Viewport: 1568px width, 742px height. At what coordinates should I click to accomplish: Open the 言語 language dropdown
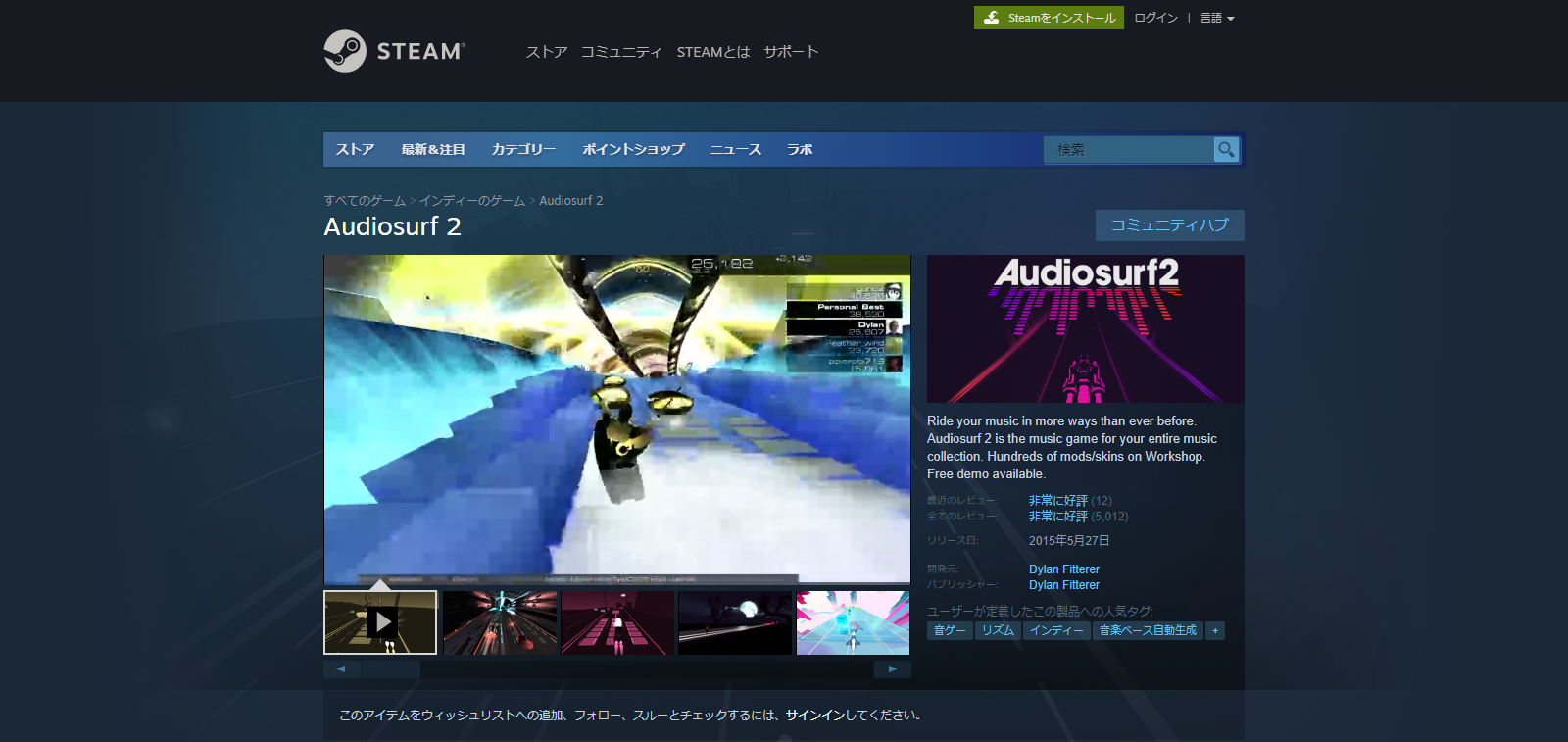coord(1217,18)
